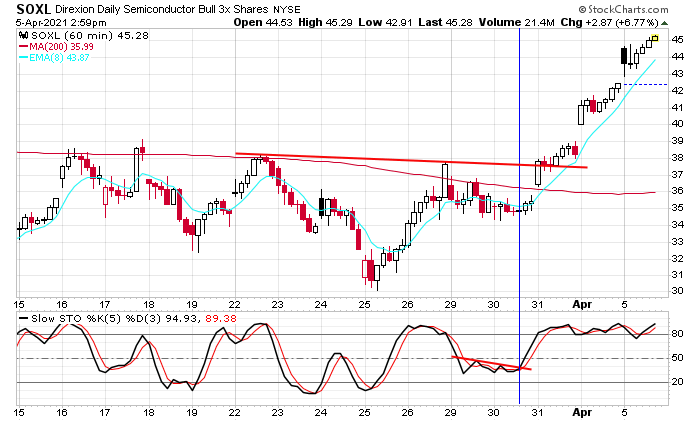Click the blue vertical marker line on price chart
This screenshot has height=421, width=700.
pyautogui.click(x=520, y=161)
